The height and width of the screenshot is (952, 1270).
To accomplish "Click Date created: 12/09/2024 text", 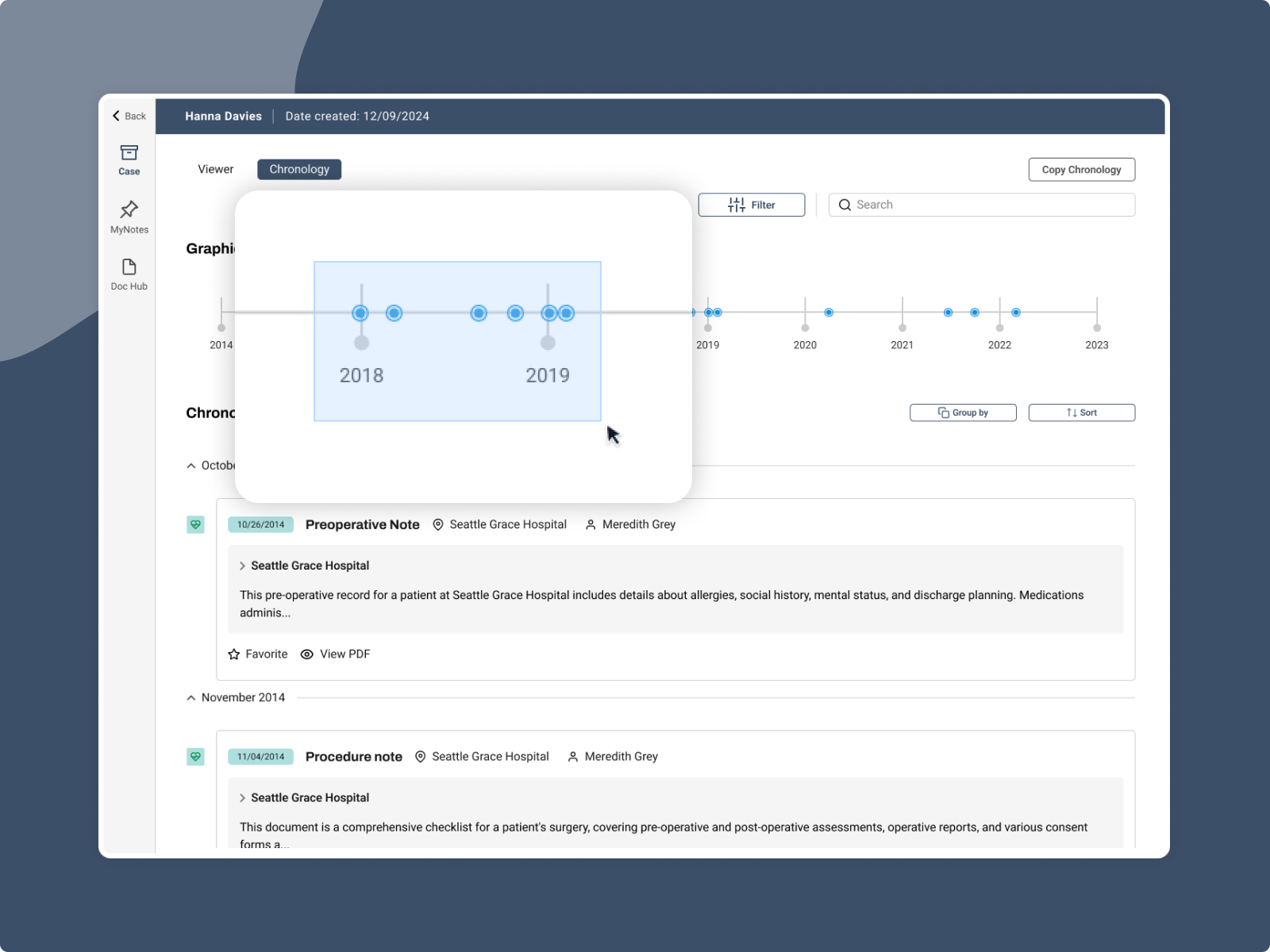I will pos(357,116).
